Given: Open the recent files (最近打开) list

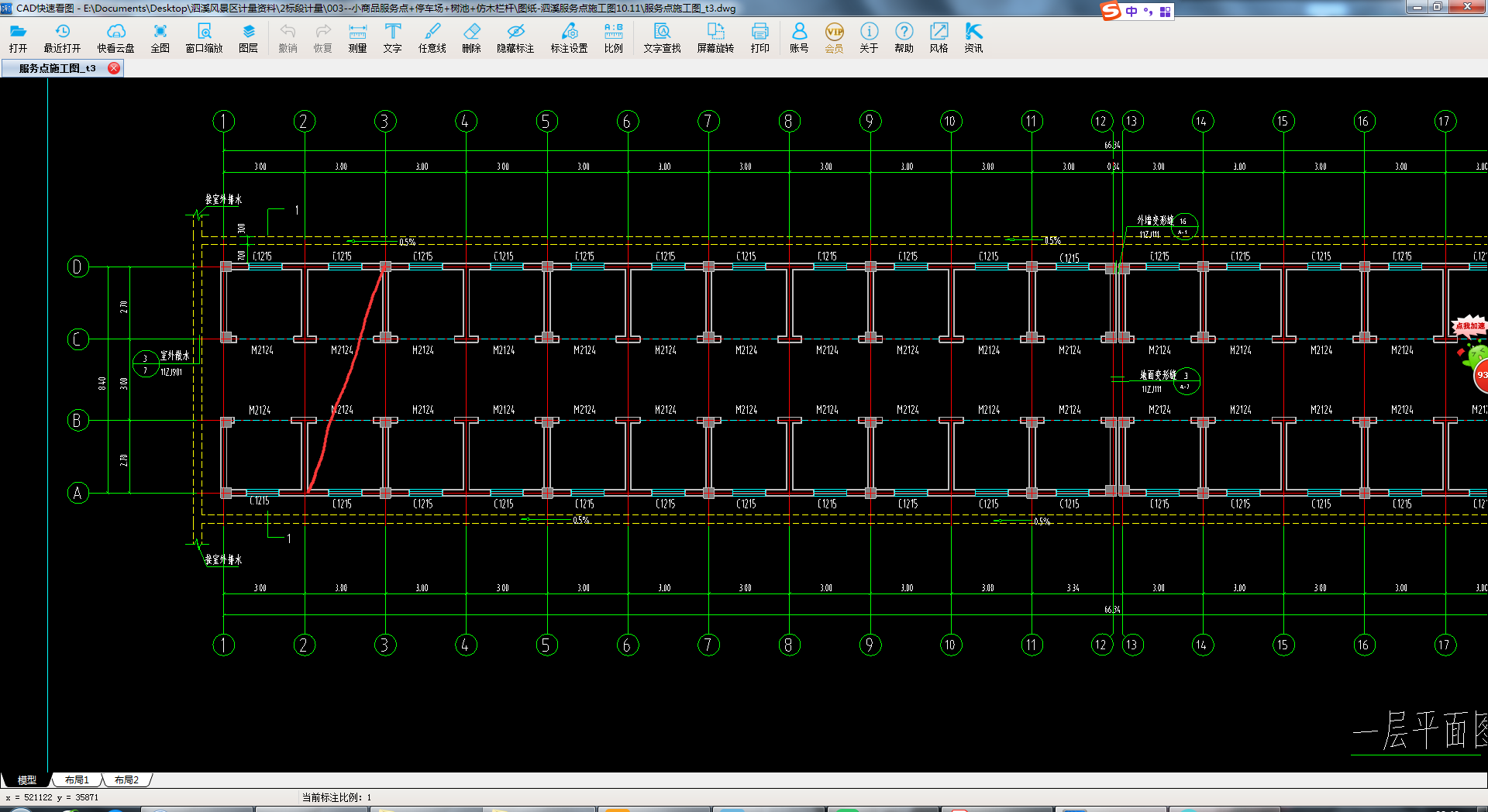Looking at the screenshot, I should 62,37.
